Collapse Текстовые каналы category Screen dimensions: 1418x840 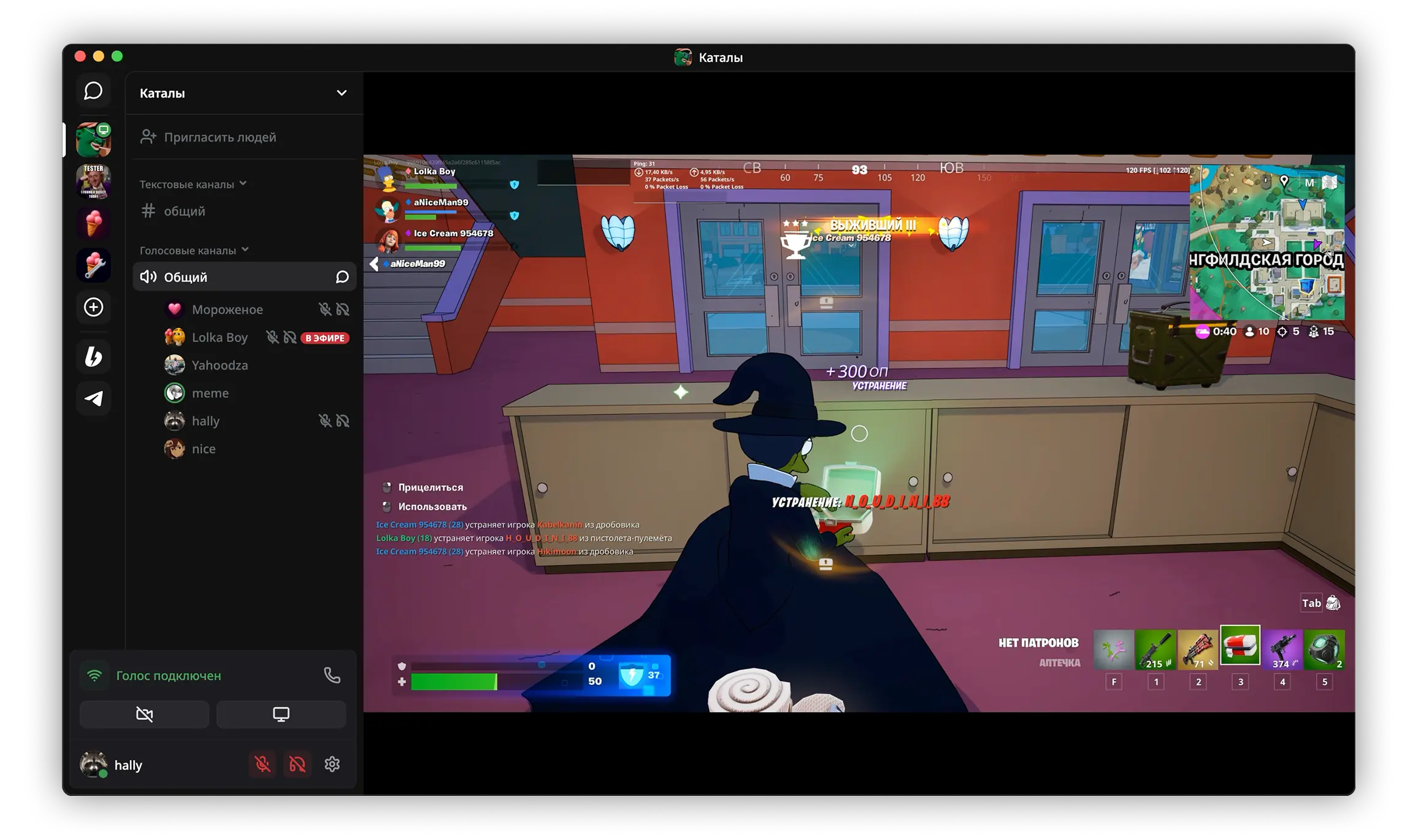[x=193, y=184]
